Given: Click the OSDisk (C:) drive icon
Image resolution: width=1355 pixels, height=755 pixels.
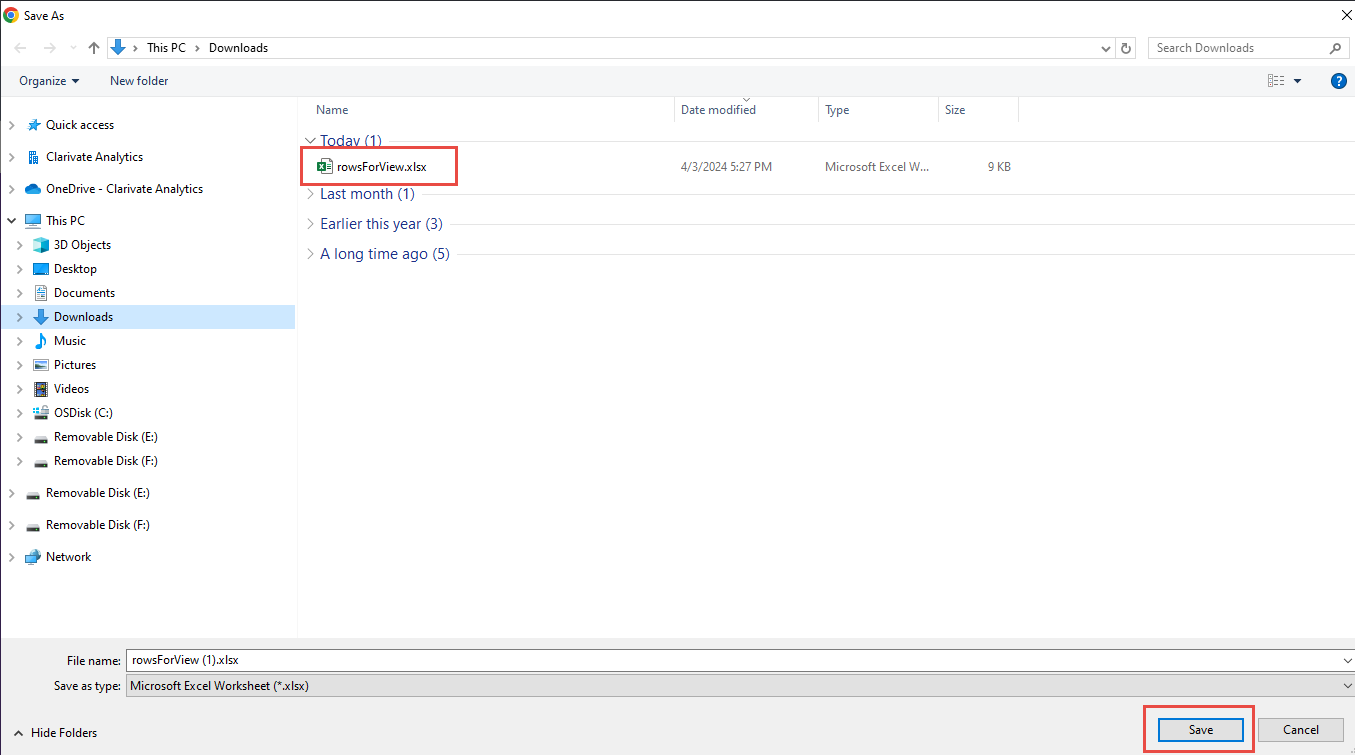Looking at the screenshot, I should click(41, 413).
